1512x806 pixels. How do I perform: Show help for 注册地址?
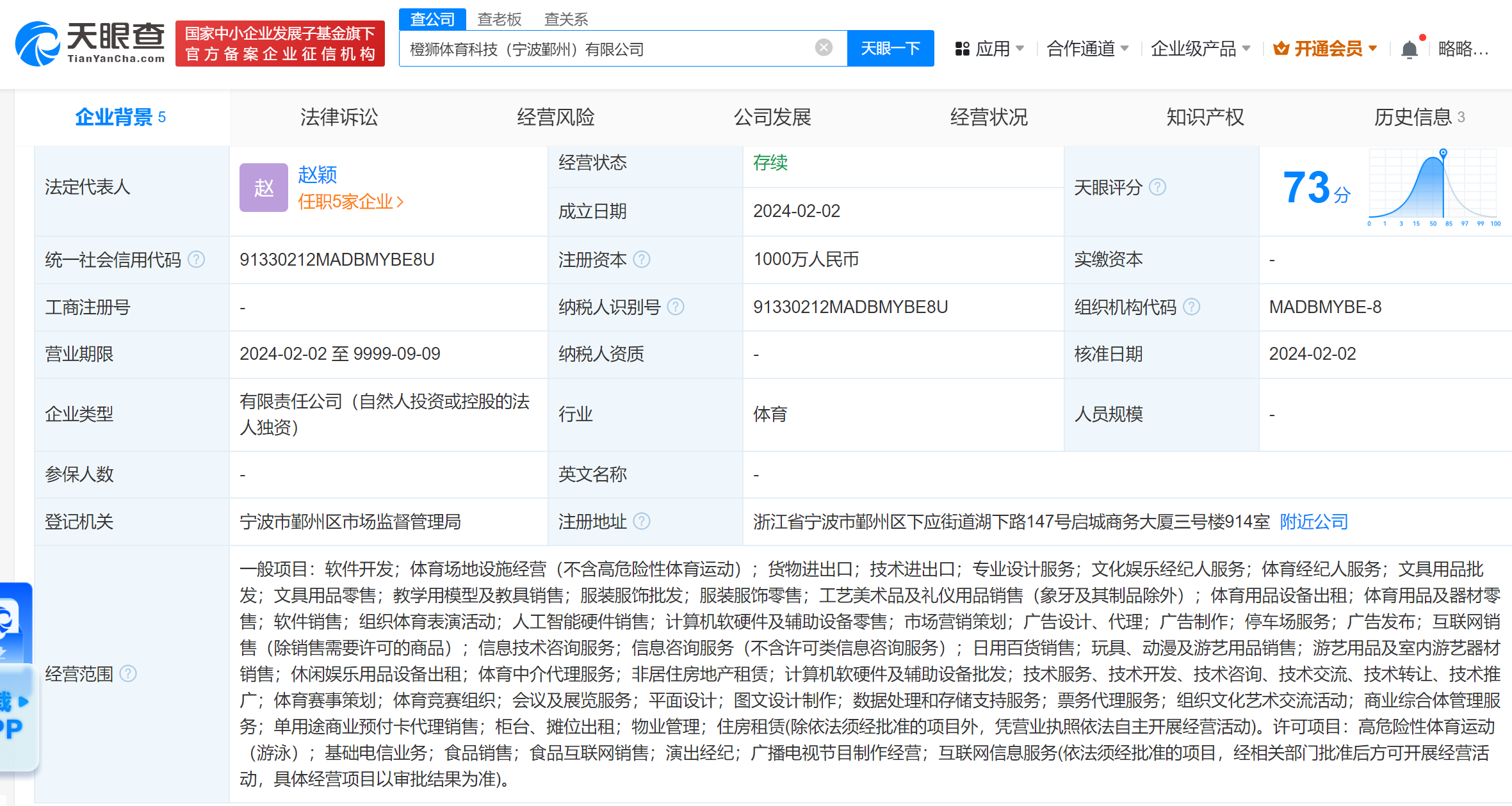point(642,522)
